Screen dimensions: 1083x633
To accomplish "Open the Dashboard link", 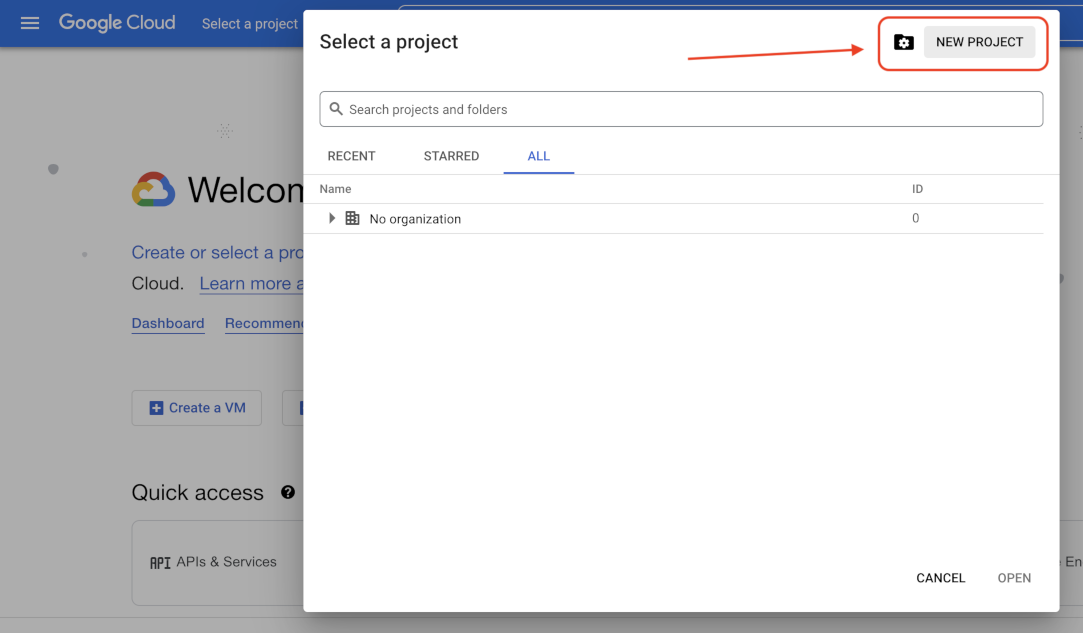I will [x=168, y=323].
